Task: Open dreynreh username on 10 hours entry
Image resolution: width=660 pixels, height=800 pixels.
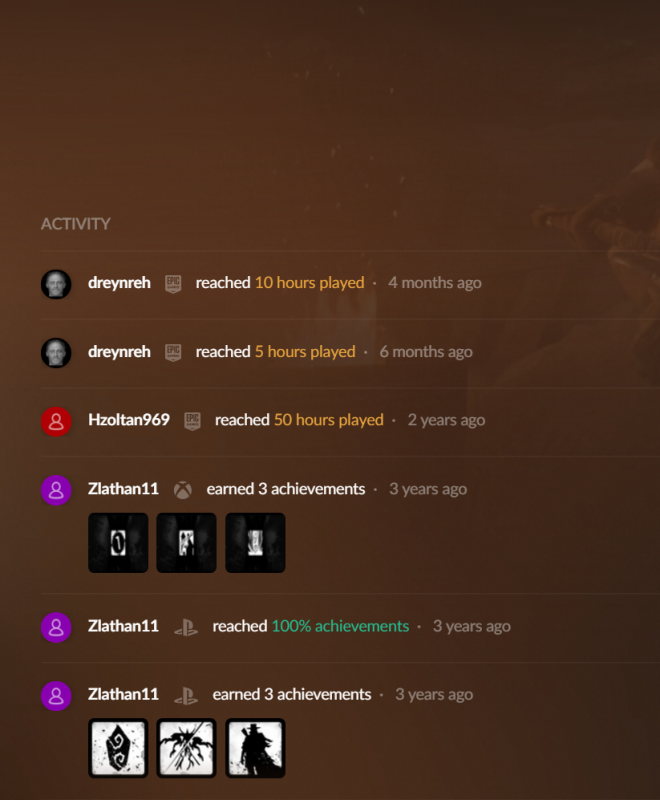Action: [x=119, y=283]
